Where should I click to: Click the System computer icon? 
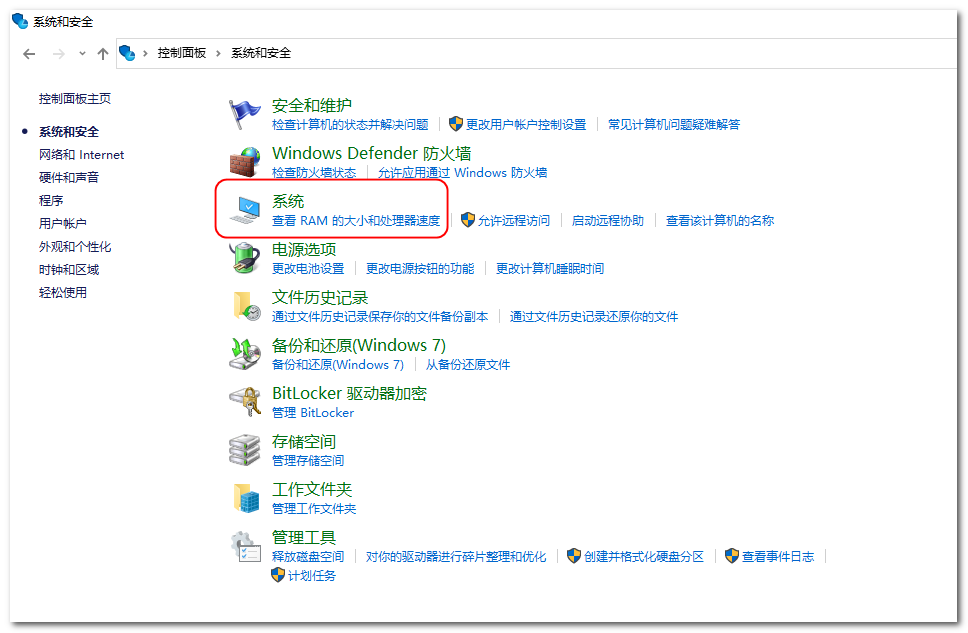pyautogui.click(x=245, y=210)
